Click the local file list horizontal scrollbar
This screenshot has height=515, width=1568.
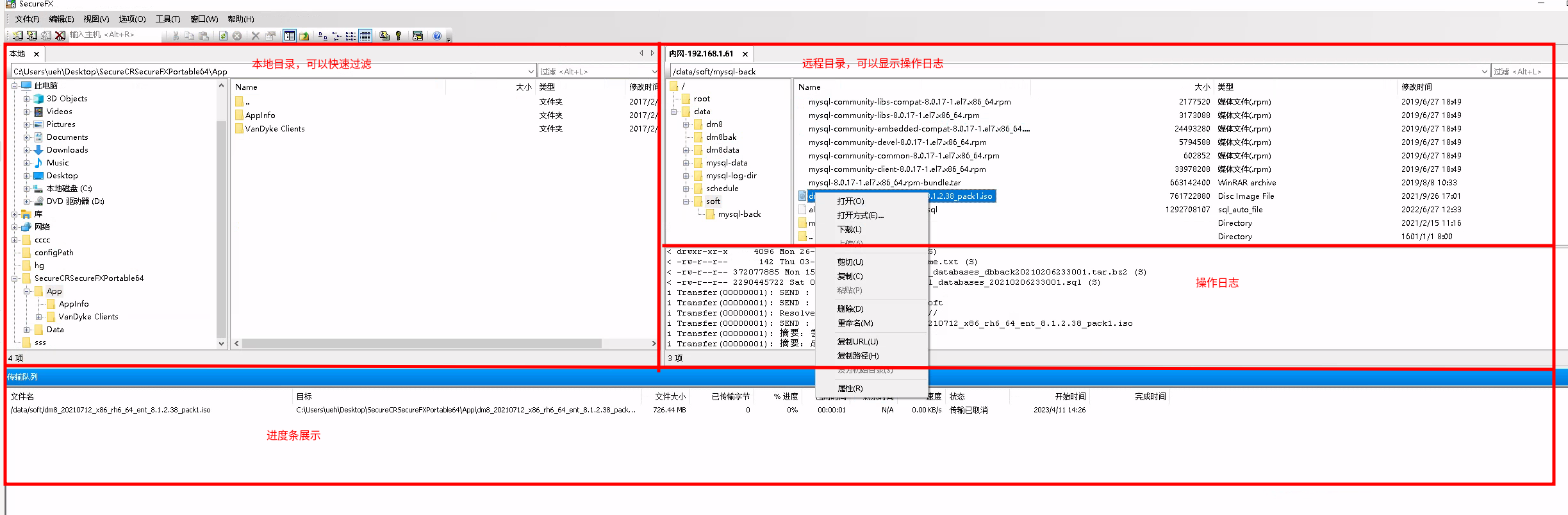[x=422, y=344]
